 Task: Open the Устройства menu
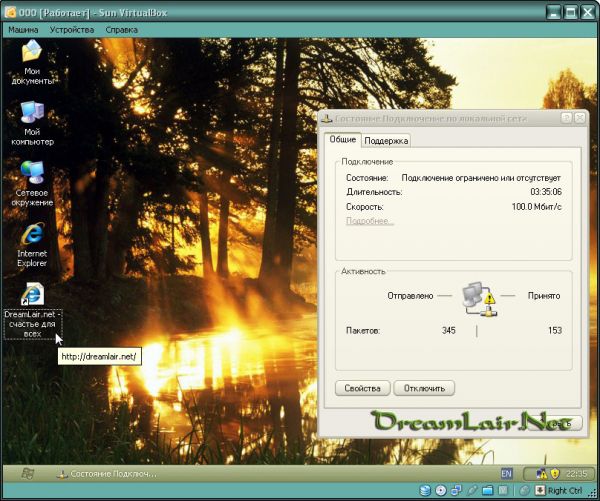pyautogui.click(x=71, y=30)
